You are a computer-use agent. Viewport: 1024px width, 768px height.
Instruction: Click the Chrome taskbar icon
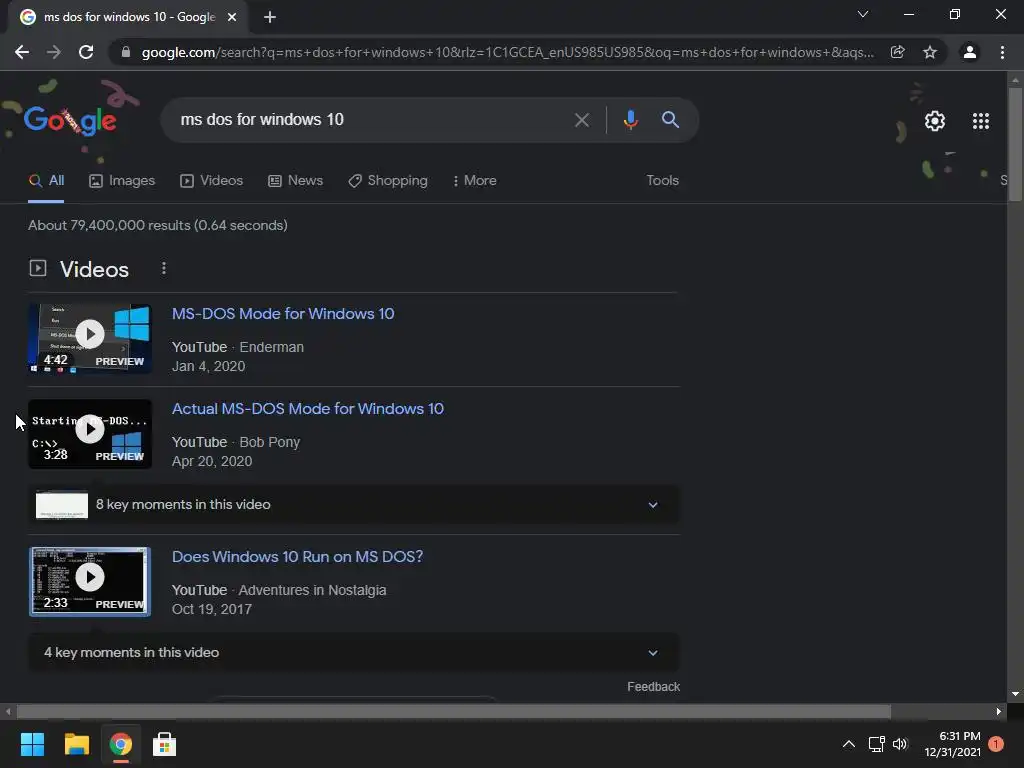click(120, 744)
